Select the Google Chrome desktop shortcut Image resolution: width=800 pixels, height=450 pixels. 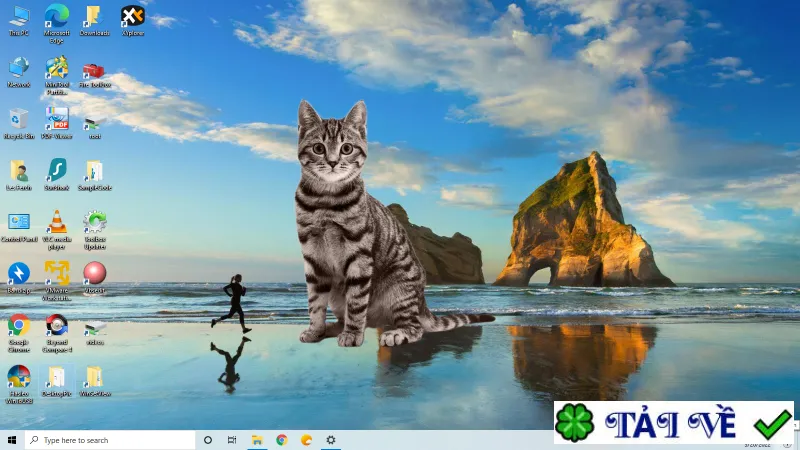(x=19, y=333)
